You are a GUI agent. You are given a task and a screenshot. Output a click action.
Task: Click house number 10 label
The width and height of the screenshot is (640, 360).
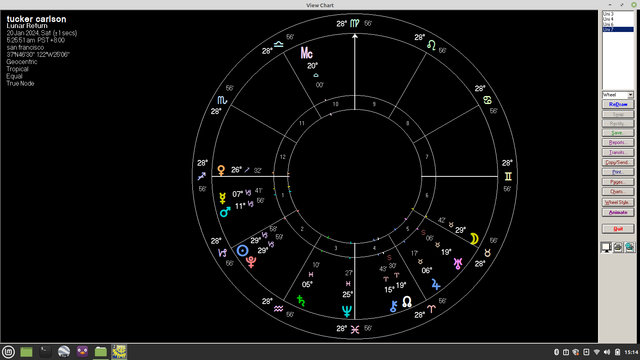pos(335,104)
